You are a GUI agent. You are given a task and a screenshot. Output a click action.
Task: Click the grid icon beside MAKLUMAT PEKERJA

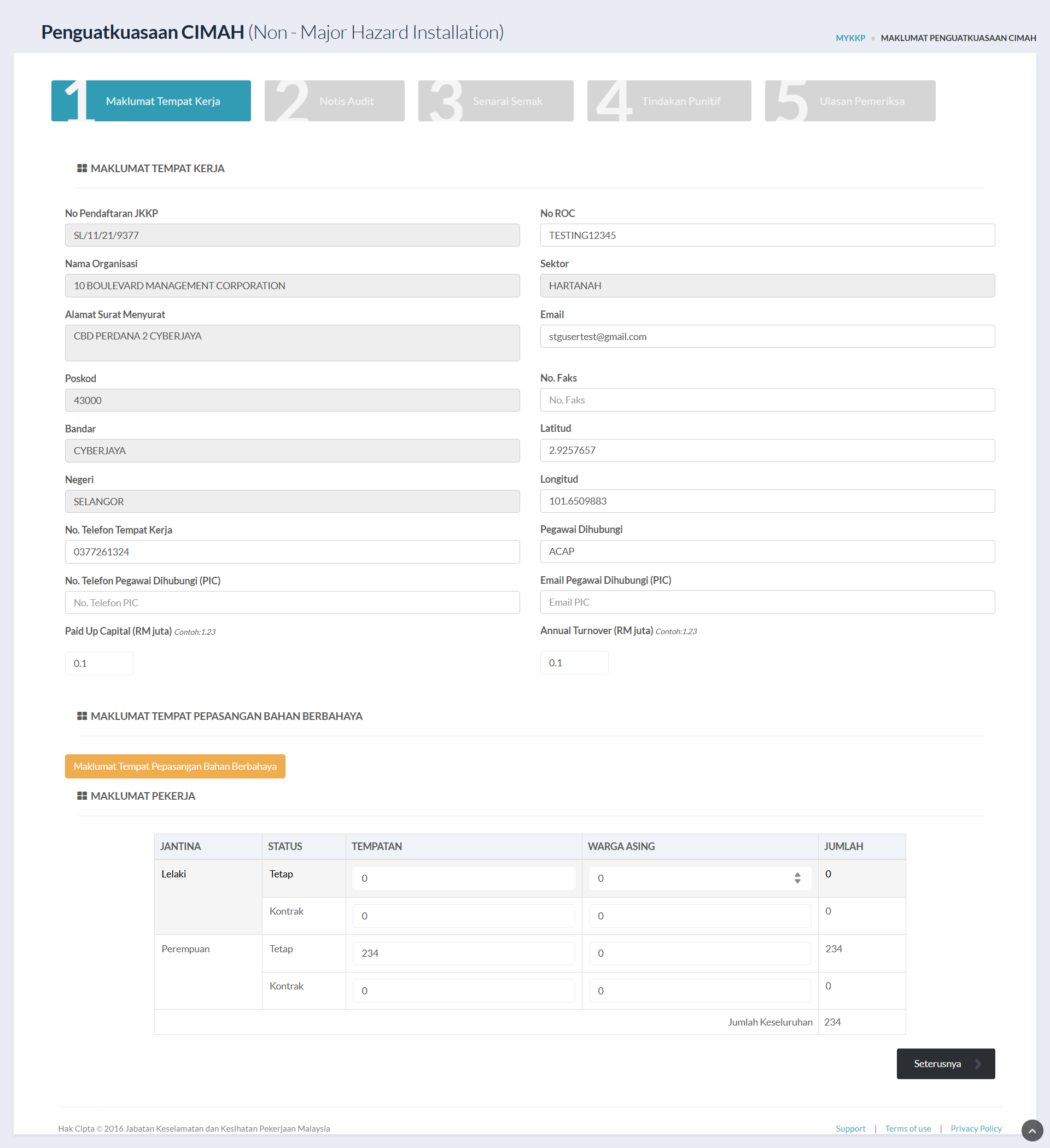point(82,796)
